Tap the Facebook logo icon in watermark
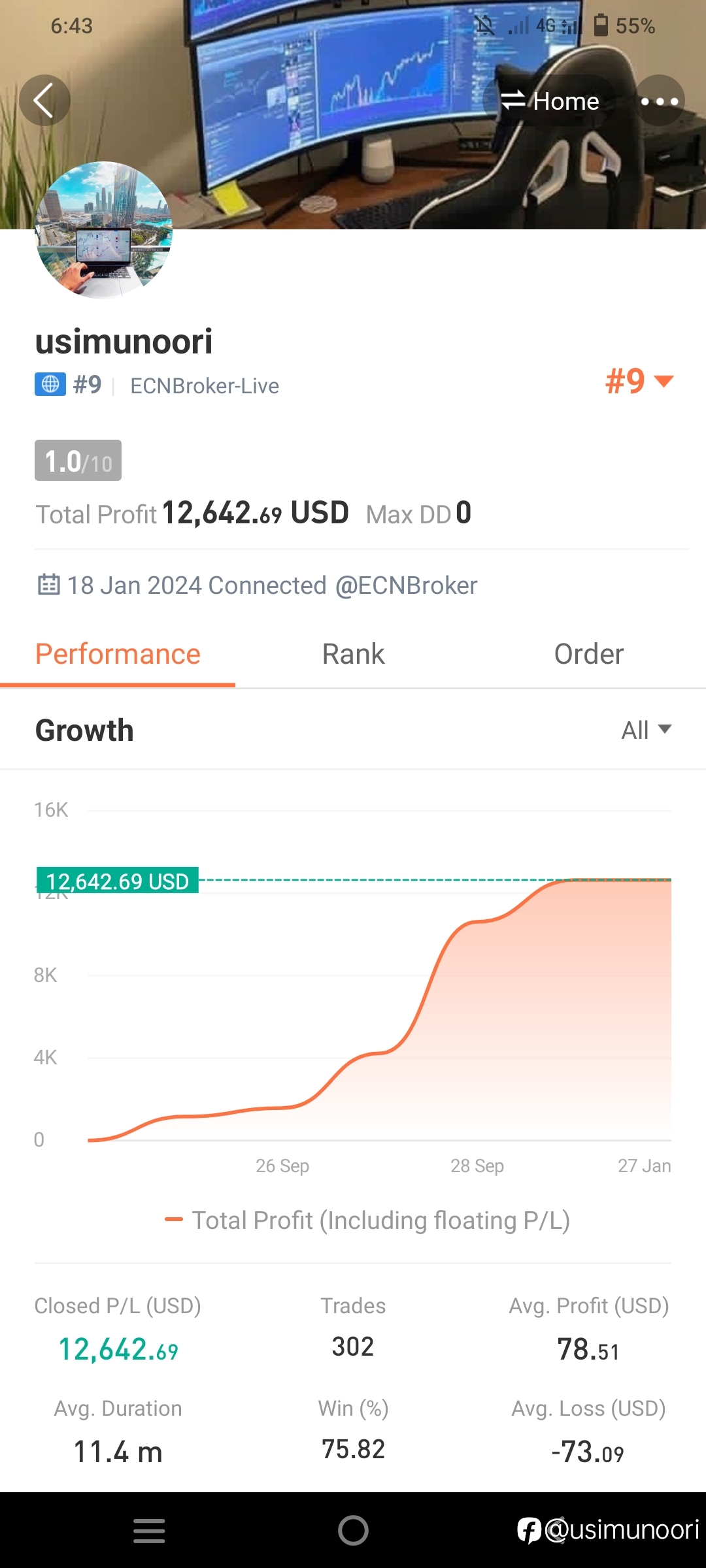This screenshot has height=1568, width=706. [529, 1531]
